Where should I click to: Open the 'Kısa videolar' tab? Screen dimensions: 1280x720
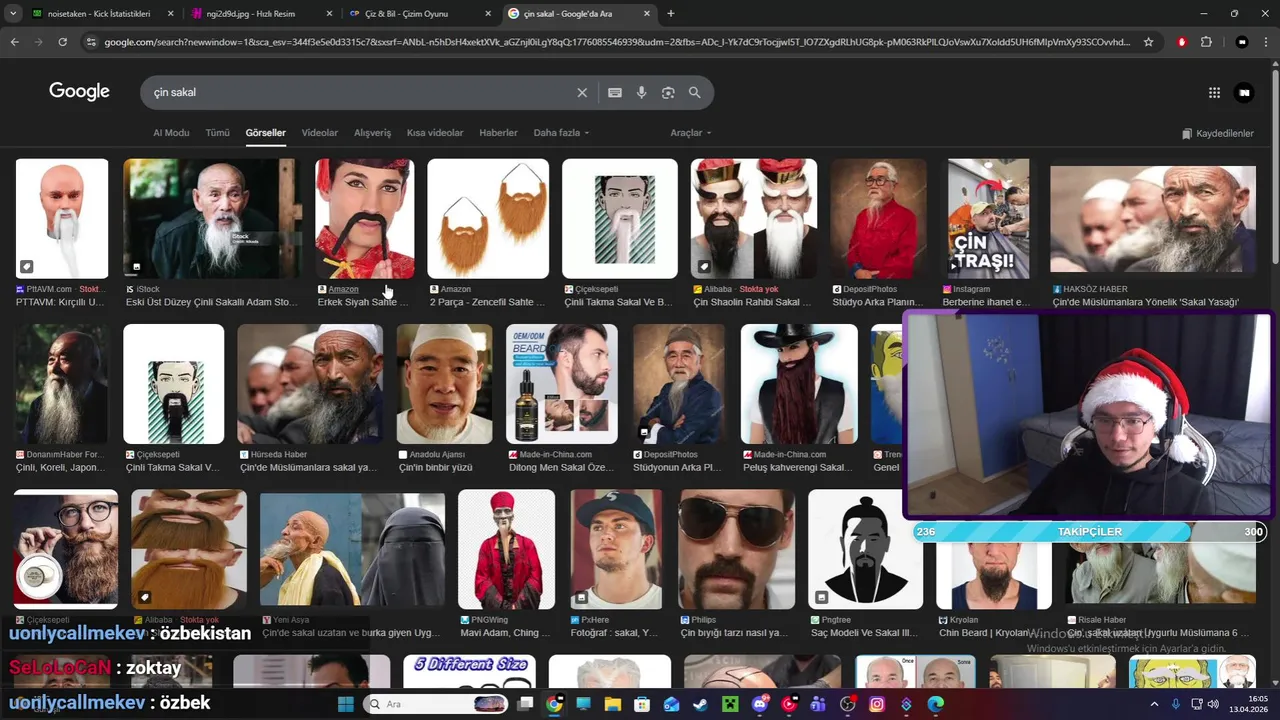tap(435, 133)
